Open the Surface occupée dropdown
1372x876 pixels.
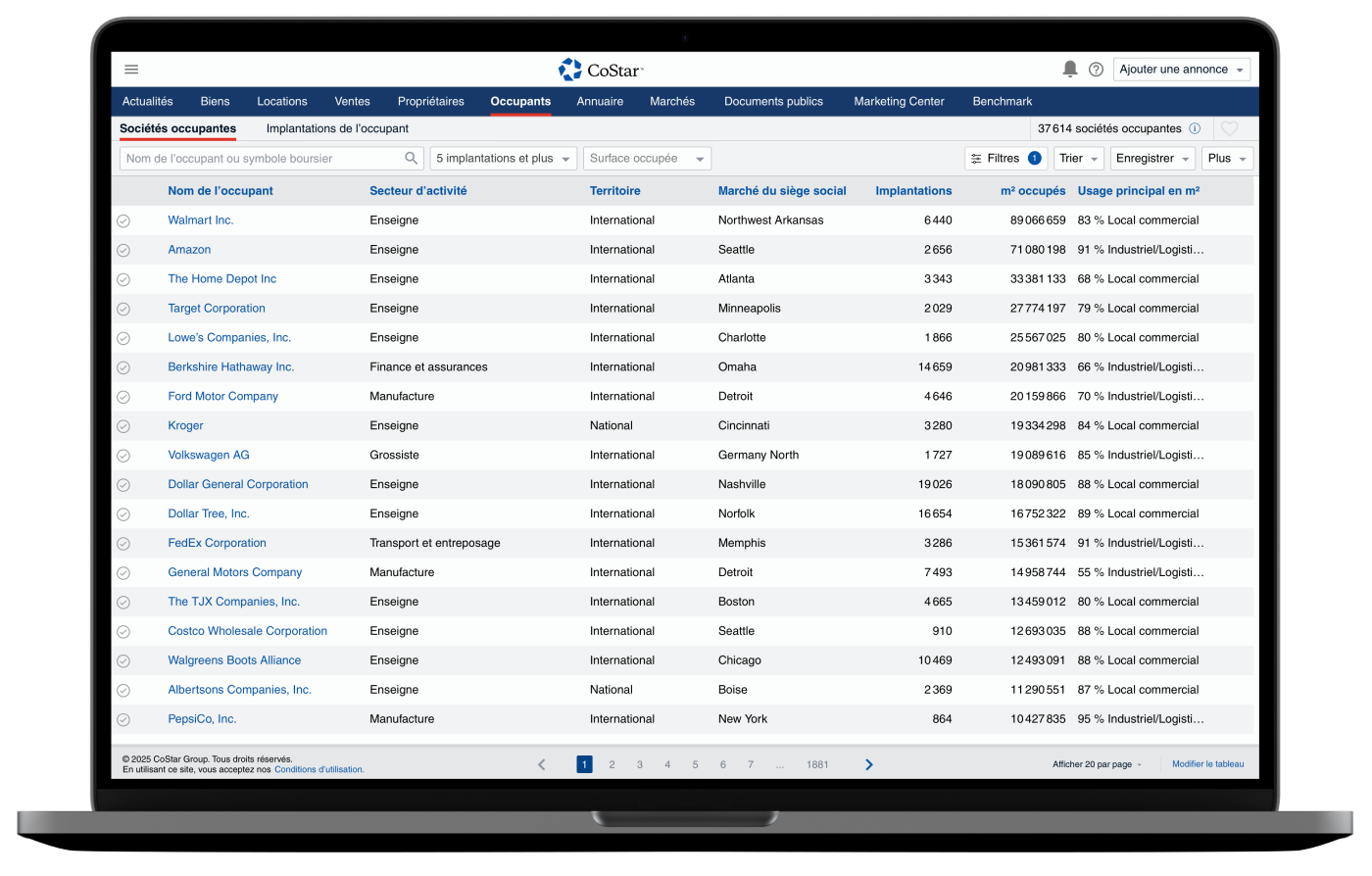click(647, 159)
